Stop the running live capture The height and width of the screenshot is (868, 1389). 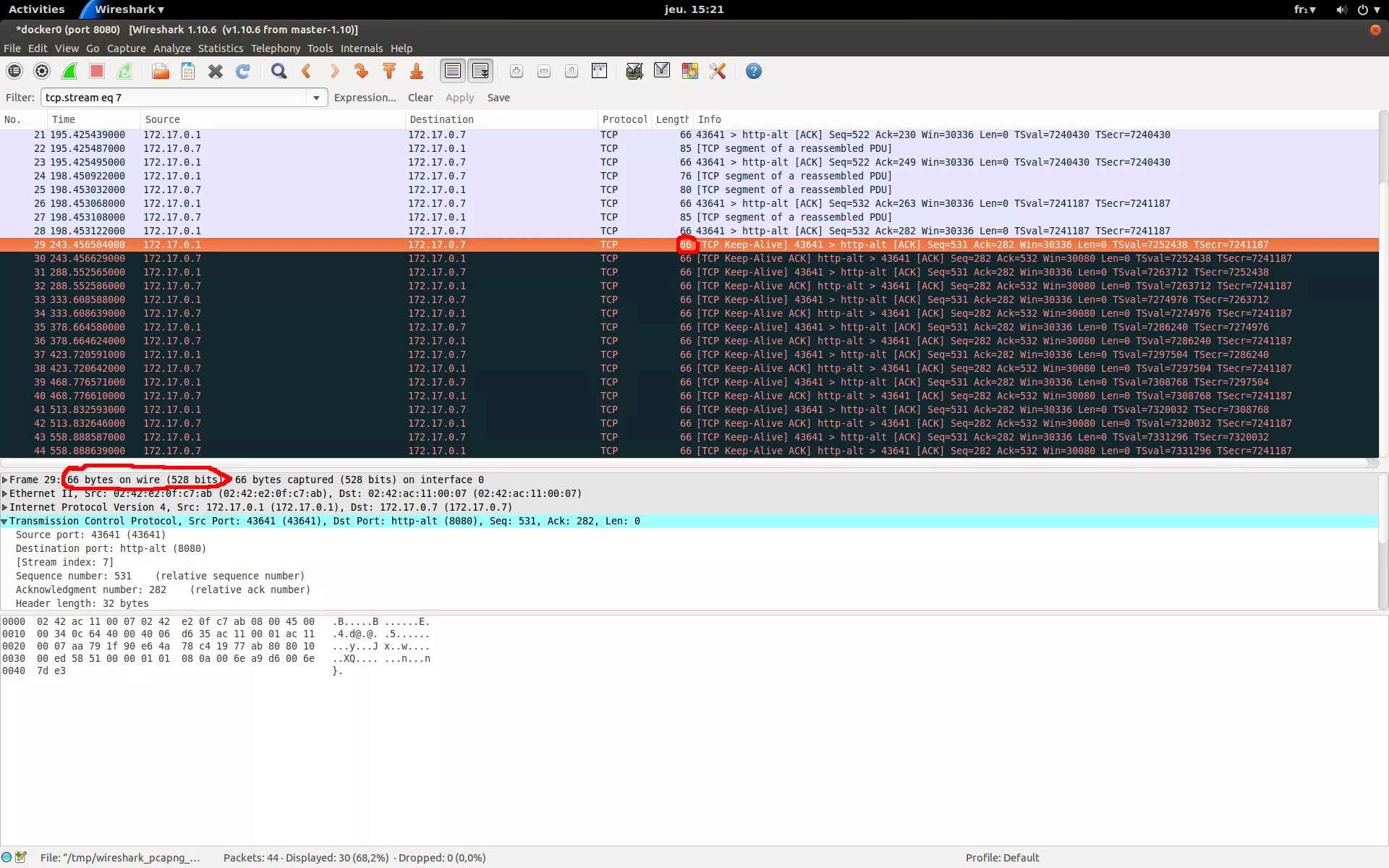point(97,71)
